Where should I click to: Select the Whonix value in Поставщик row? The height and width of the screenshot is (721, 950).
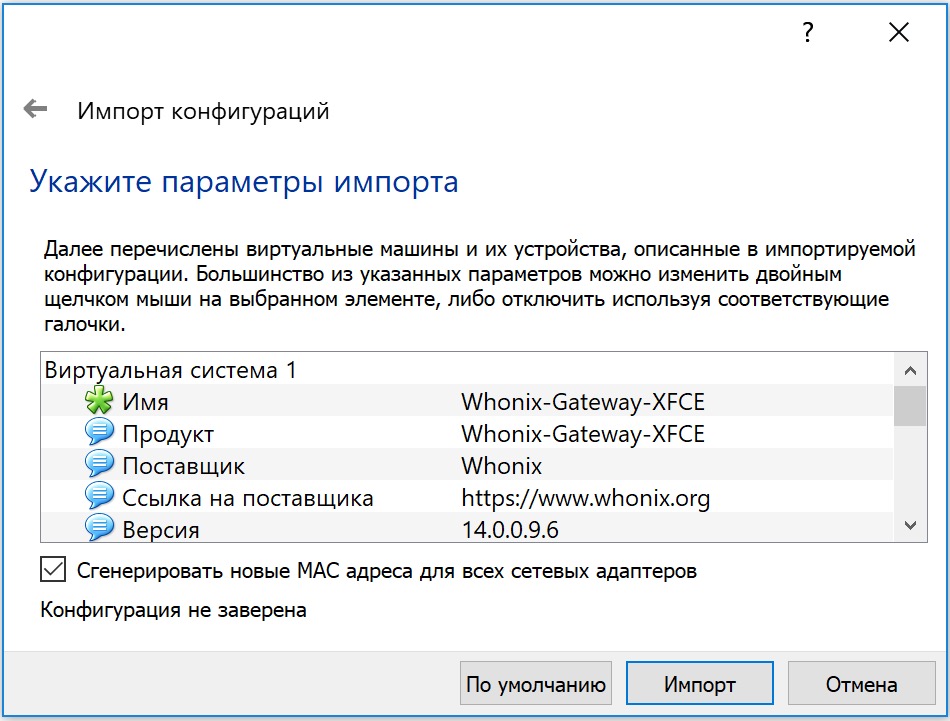tap(501, 466)
